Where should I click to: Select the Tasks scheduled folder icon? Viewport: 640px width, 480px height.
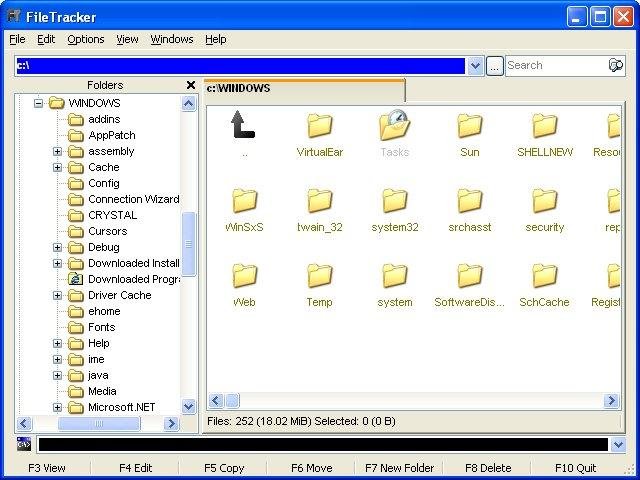click(x=394, y=125)
